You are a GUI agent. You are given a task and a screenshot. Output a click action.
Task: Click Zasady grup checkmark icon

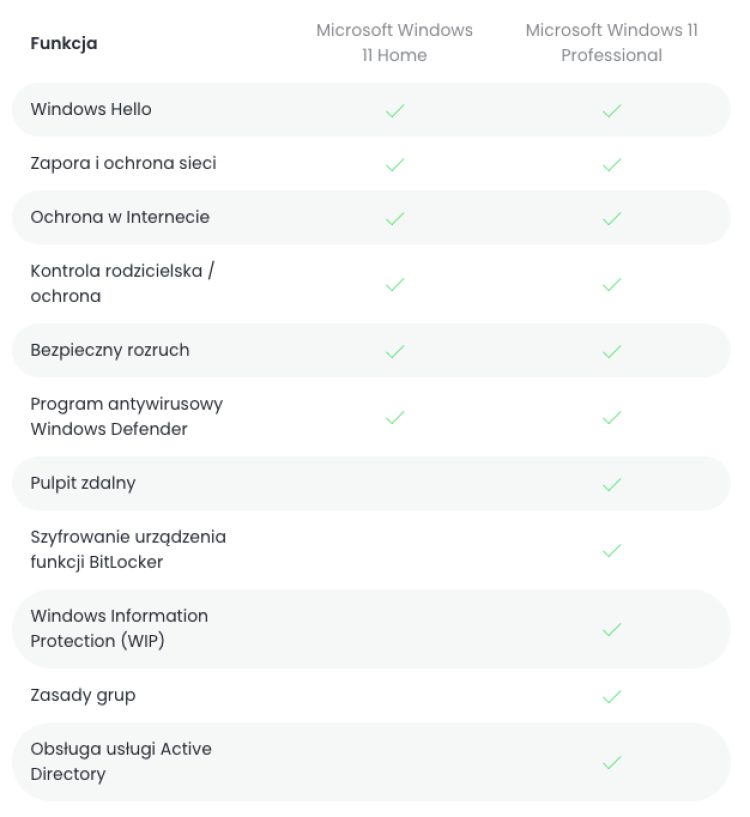pyautogui.click(x=611, y=696)
